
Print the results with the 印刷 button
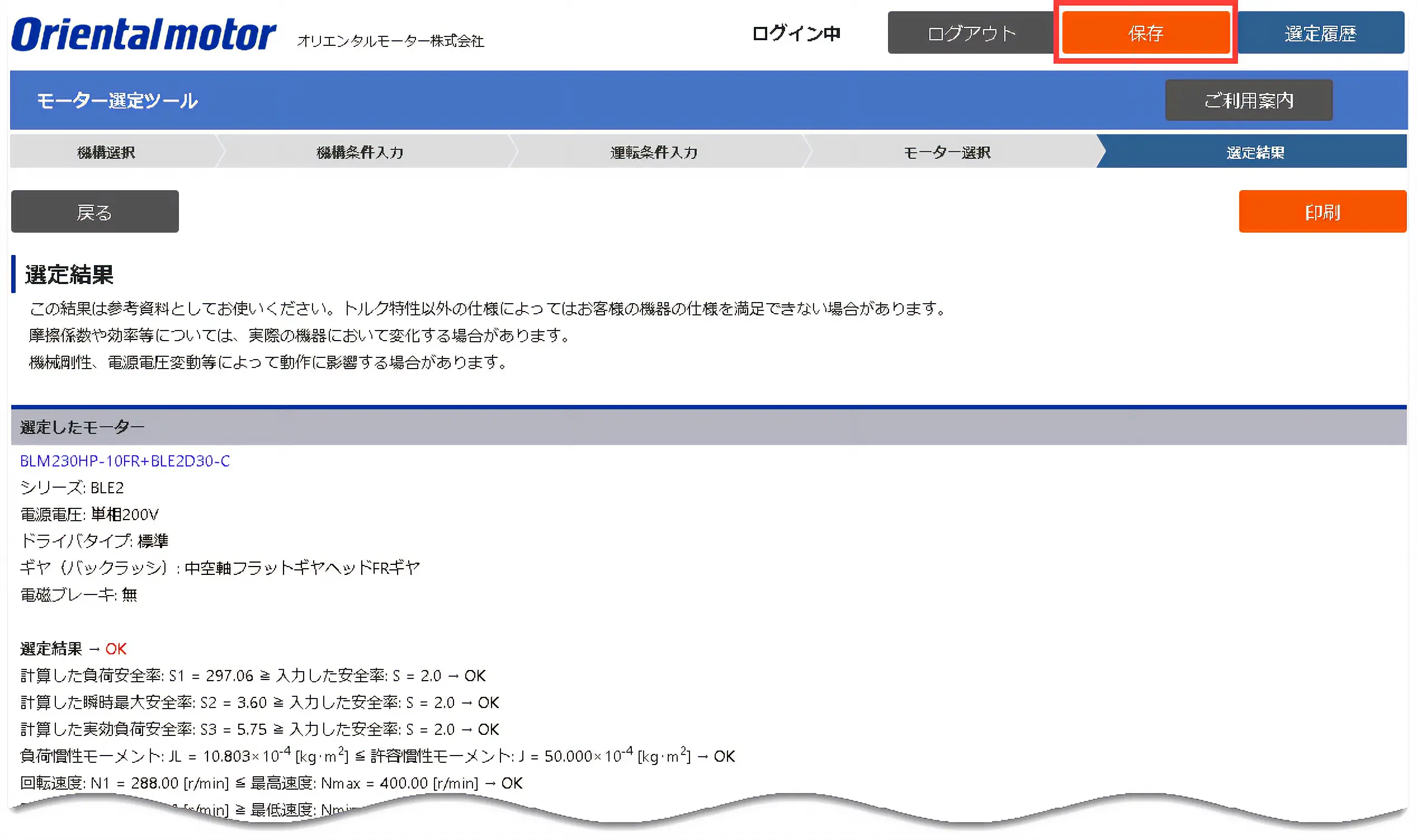pos(1322,212)
